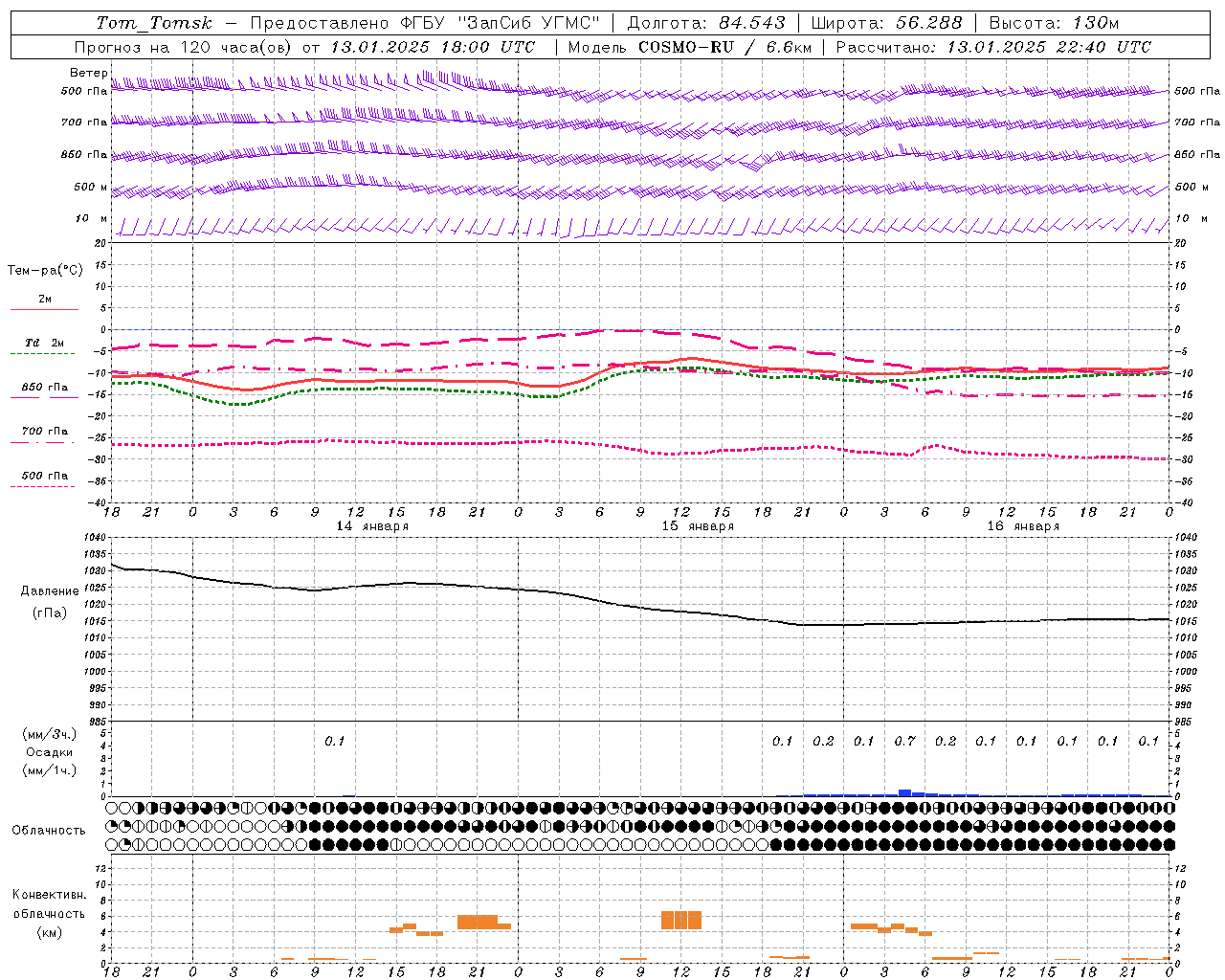Screen dimensions: 1225x980
Task: Click the "(мм/1ч.)" precipitation unit label
Action: [x=50, y=770]
